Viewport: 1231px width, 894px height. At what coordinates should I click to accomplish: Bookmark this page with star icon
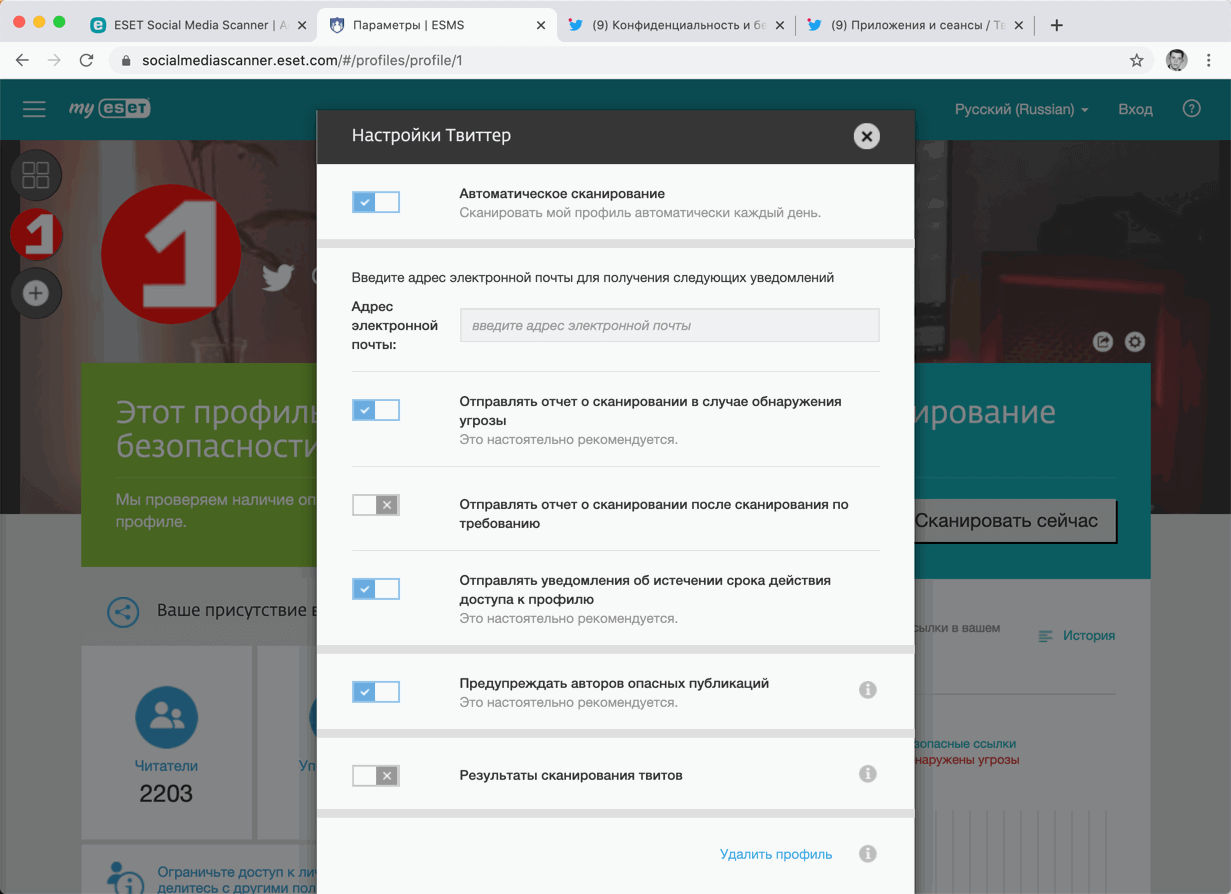point(1136,60)
